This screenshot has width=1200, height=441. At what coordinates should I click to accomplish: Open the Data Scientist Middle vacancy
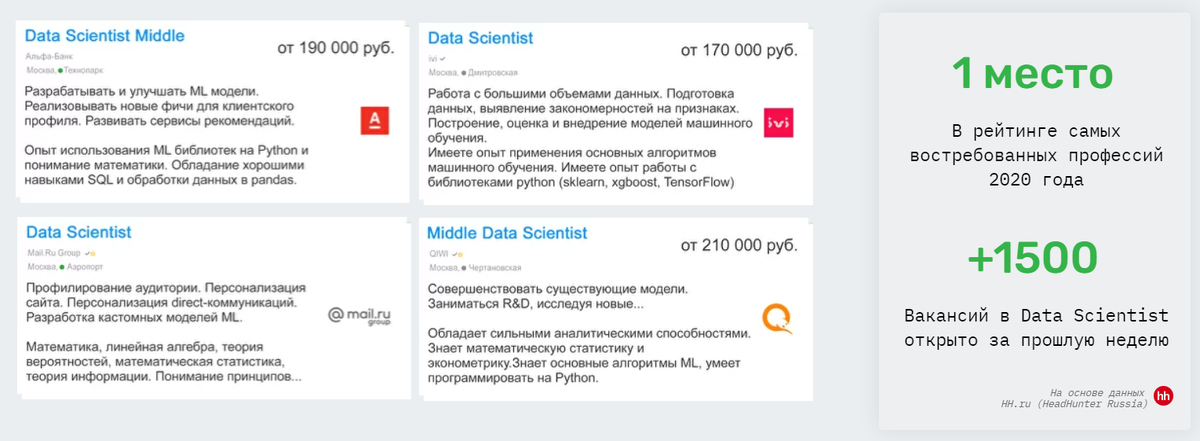point(105,35)
